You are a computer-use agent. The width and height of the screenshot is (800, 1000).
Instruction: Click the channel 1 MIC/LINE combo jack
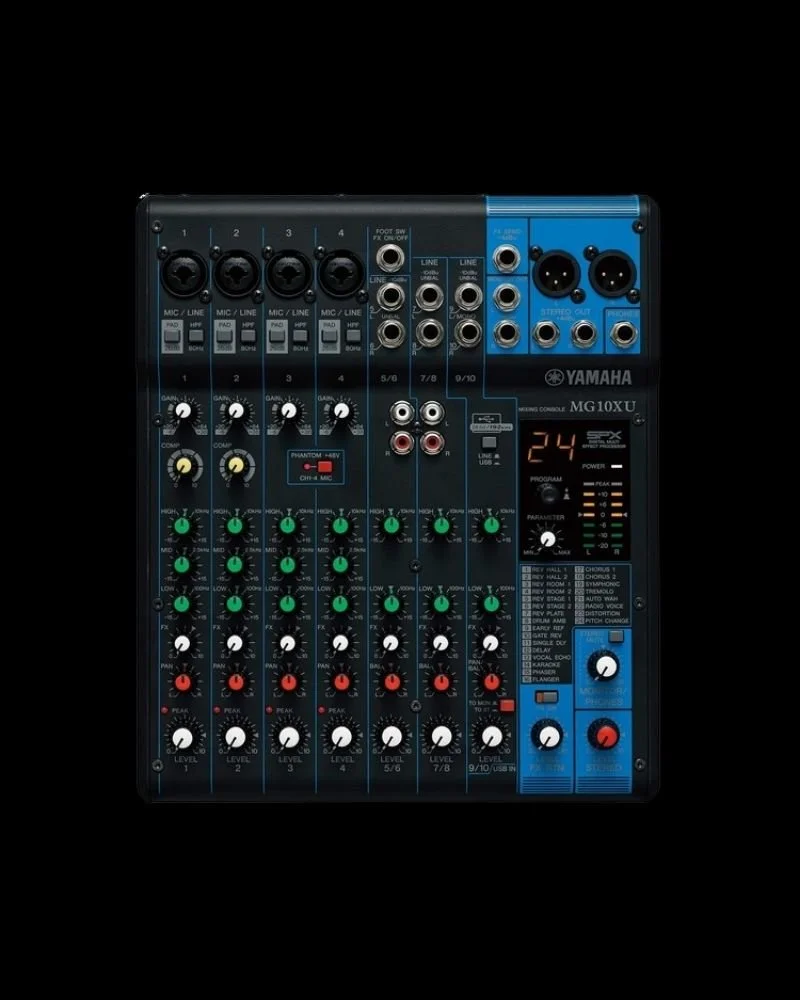(x=184, y=274)
